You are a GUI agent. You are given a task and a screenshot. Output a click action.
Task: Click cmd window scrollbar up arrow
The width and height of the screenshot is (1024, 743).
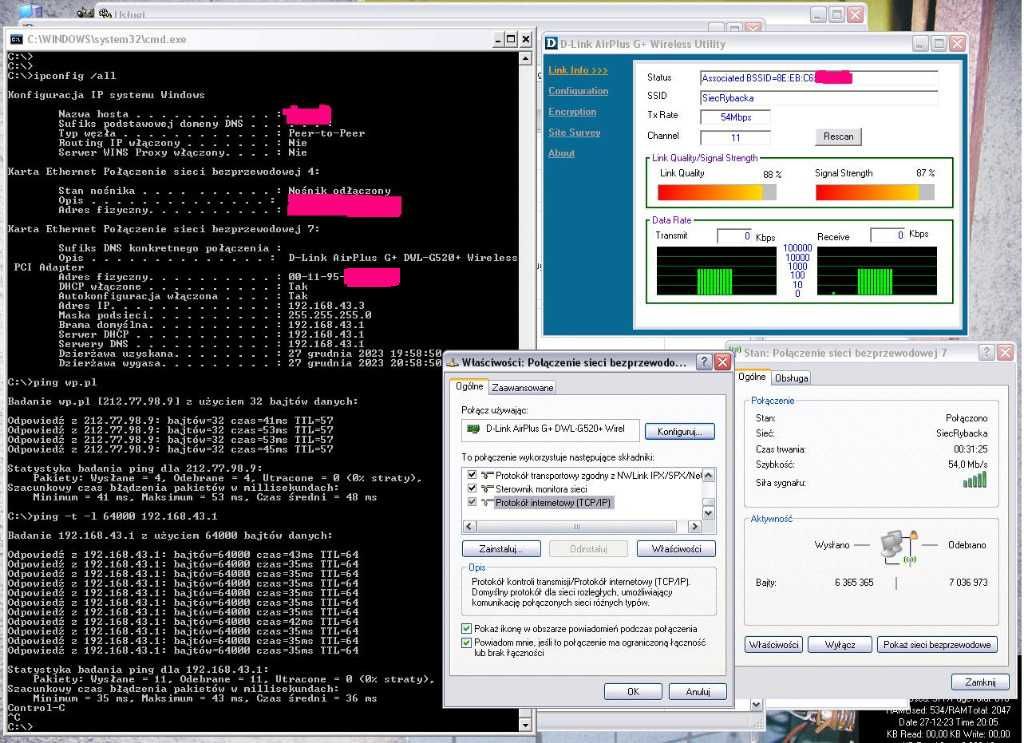(526, 59)
